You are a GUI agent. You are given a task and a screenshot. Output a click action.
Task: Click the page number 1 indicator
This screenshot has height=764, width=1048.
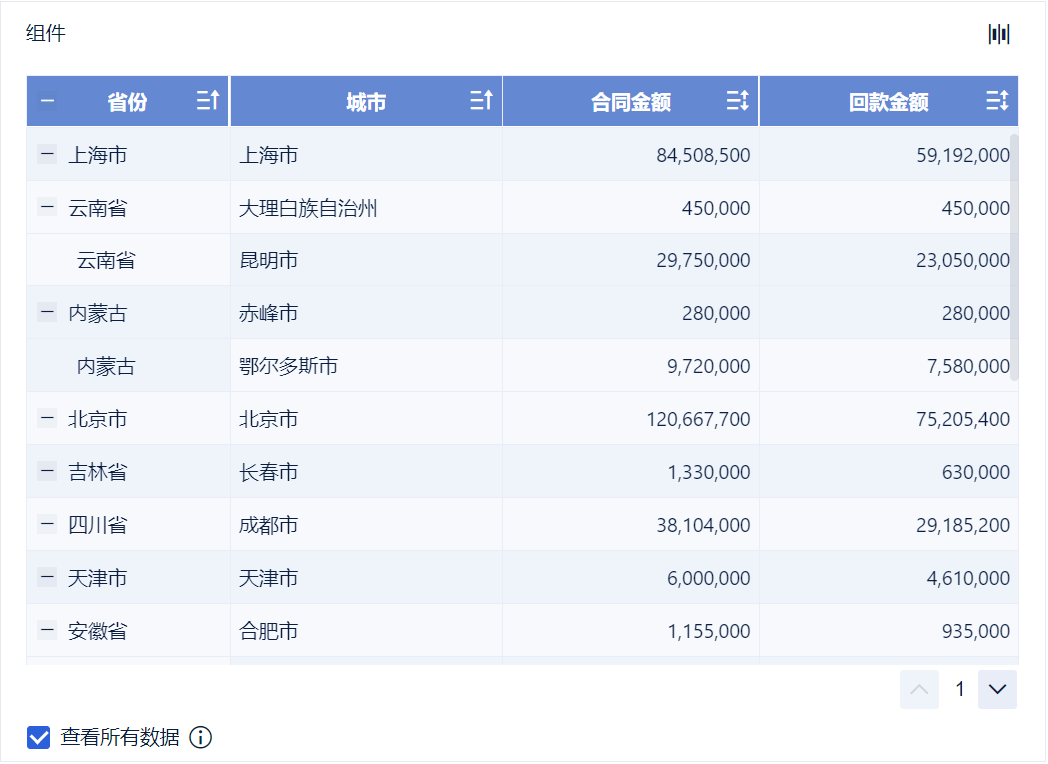coord(960,689)
